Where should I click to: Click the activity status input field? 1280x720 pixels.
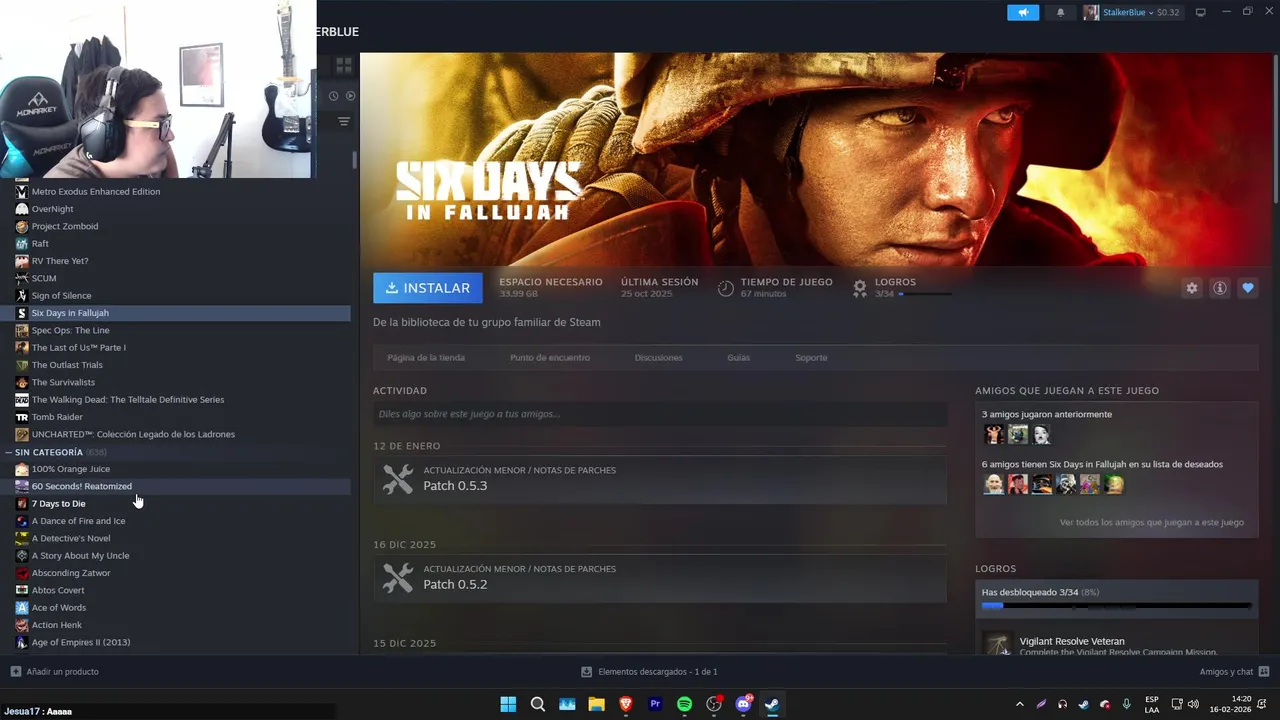(x=660, y=414)
